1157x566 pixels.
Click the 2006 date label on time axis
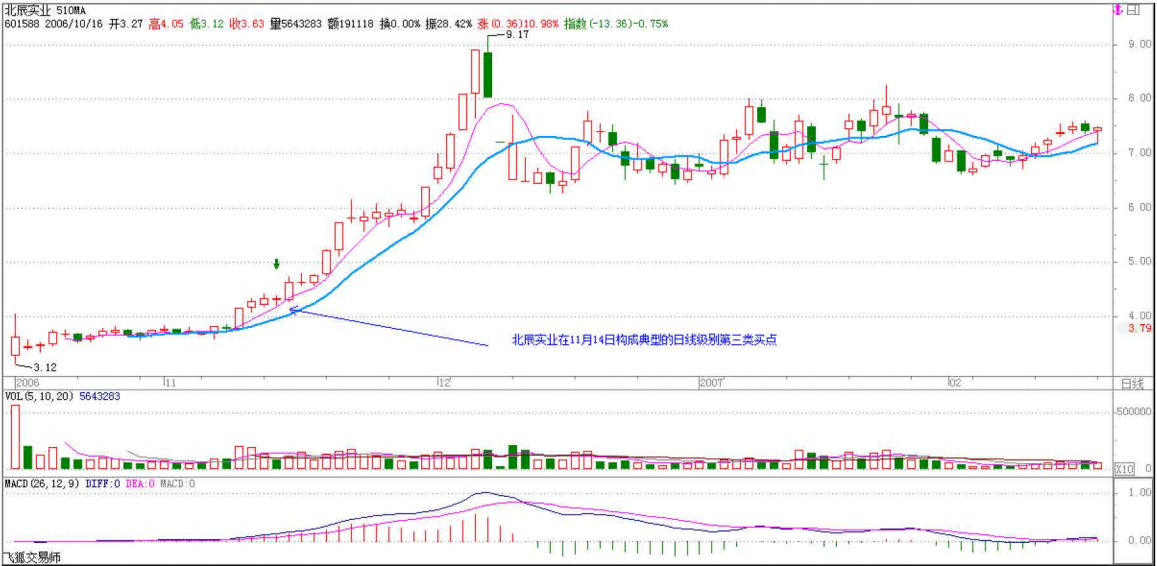[27, 382]
